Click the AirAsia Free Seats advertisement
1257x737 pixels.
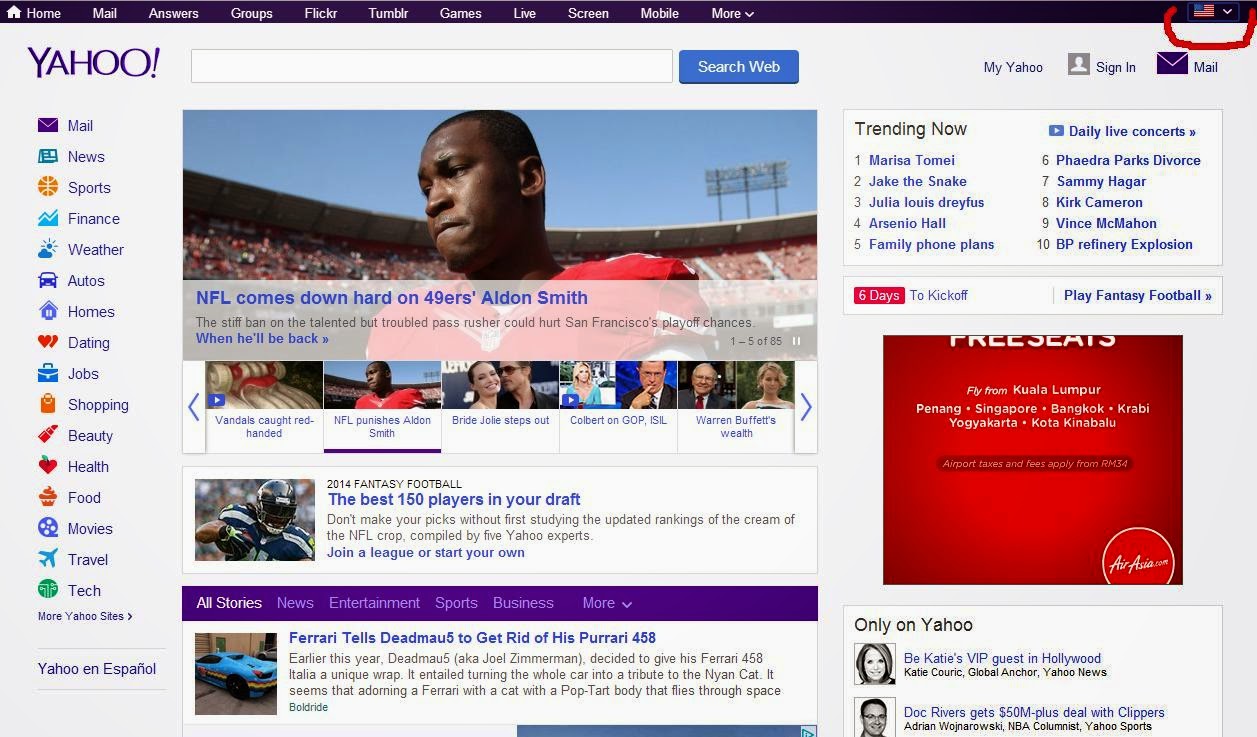click(1033, 460)
